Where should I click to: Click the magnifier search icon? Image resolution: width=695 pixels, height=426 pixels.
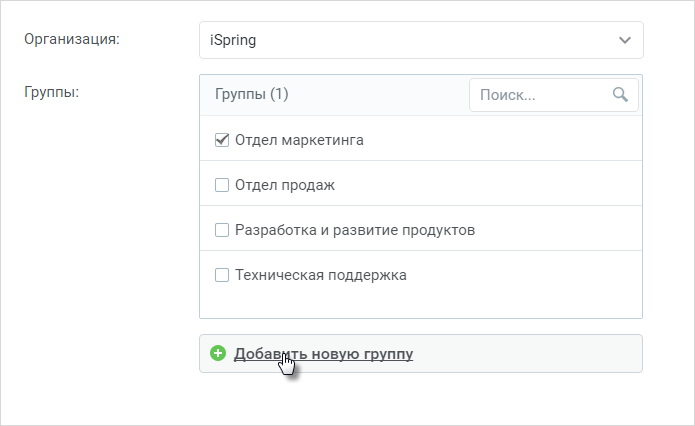click(x=620, y=94)
